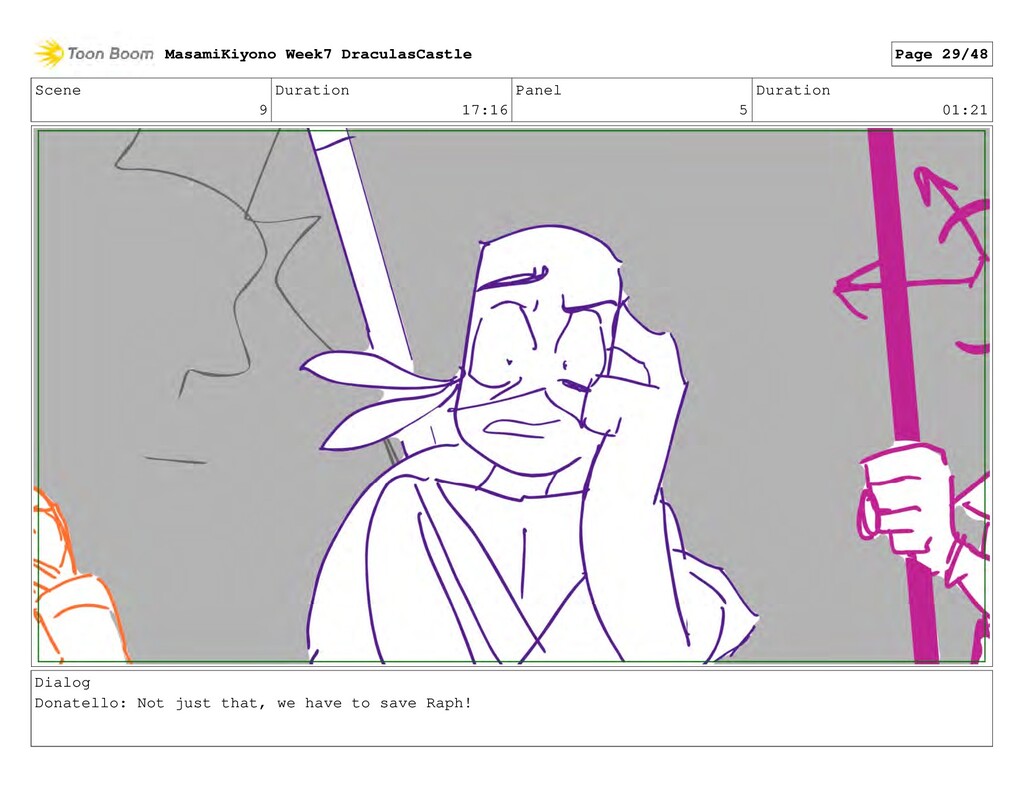Click scene duration value 17:16
The height and width of the screenshot is (793, 1024).
[x=485, y=110]
